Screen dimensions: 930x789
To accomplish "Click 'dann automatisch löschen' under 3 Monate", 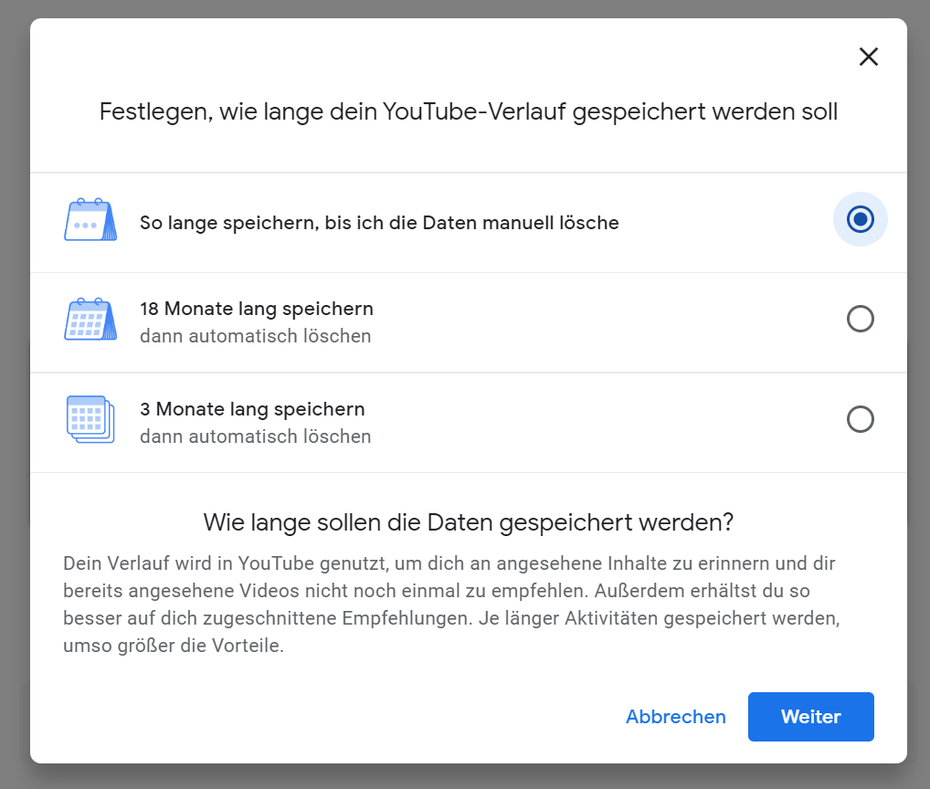I will pyautogui.click(x=256, y=436).
